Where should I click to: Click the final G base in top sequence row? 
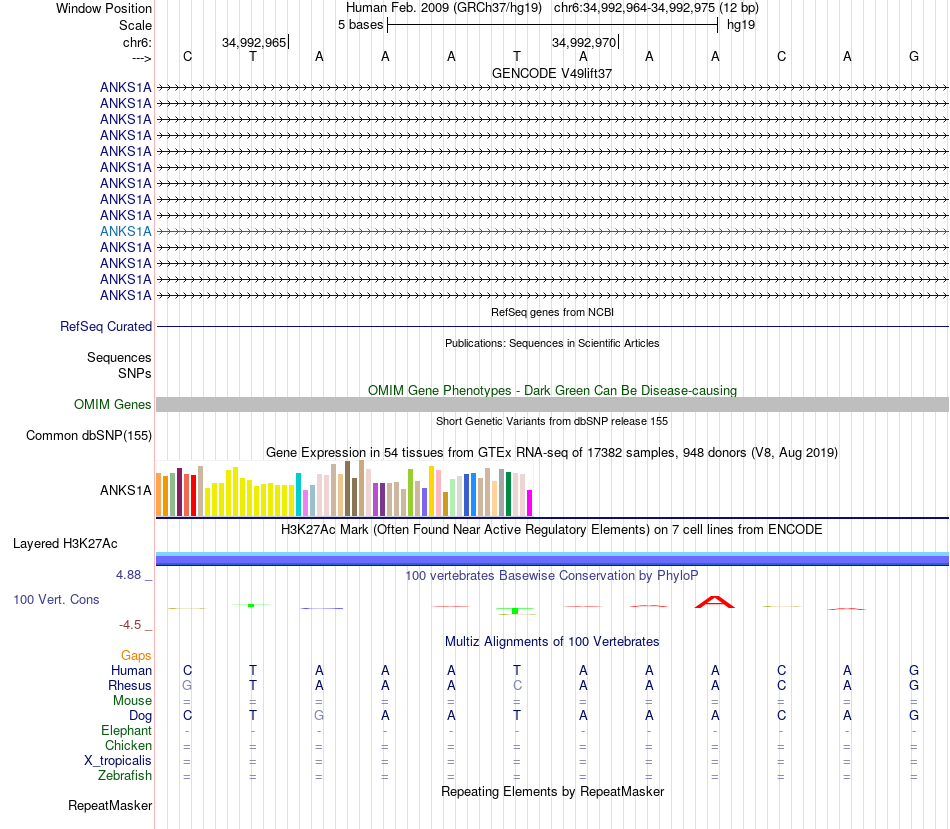914,56
